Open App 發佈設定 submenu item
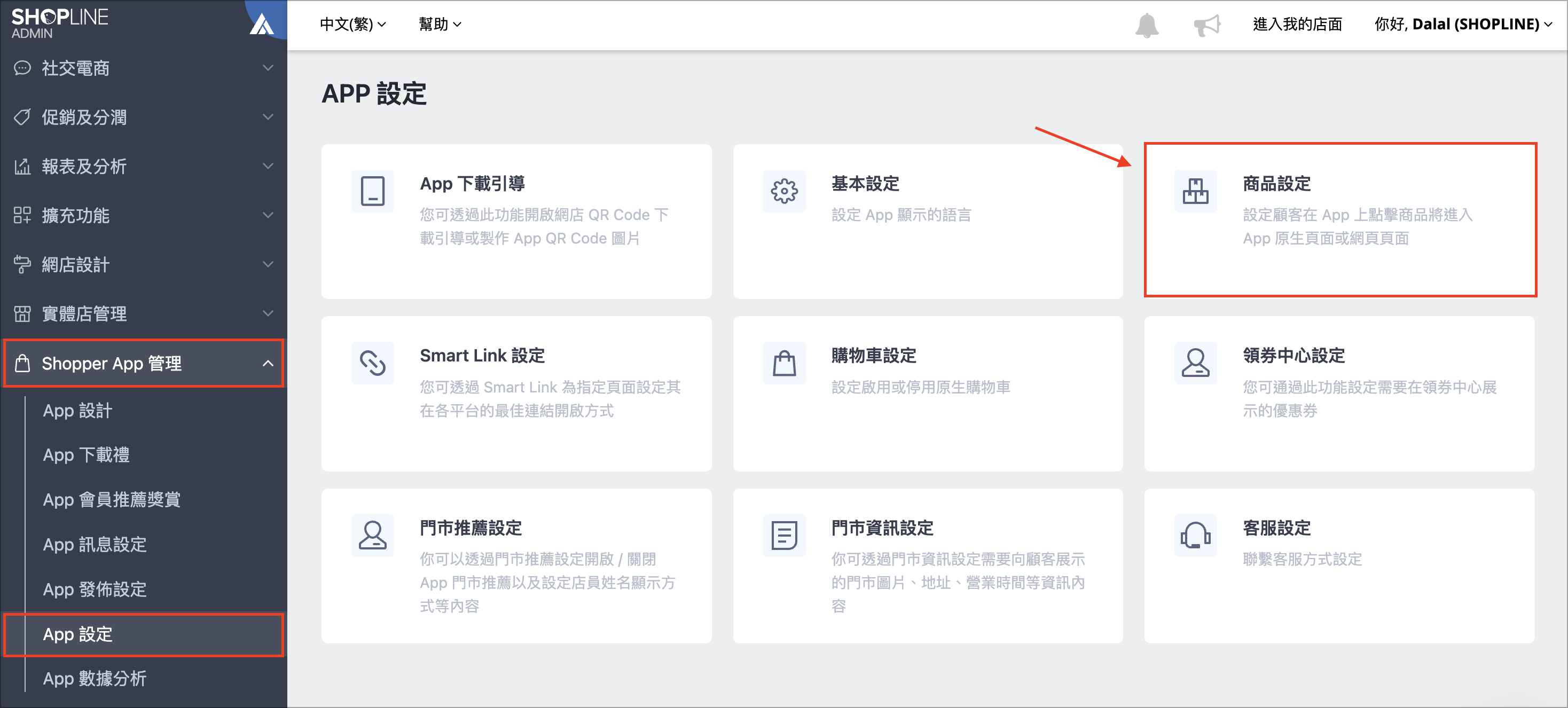Viewport: 1568px width, 708px height. [95, 589]
